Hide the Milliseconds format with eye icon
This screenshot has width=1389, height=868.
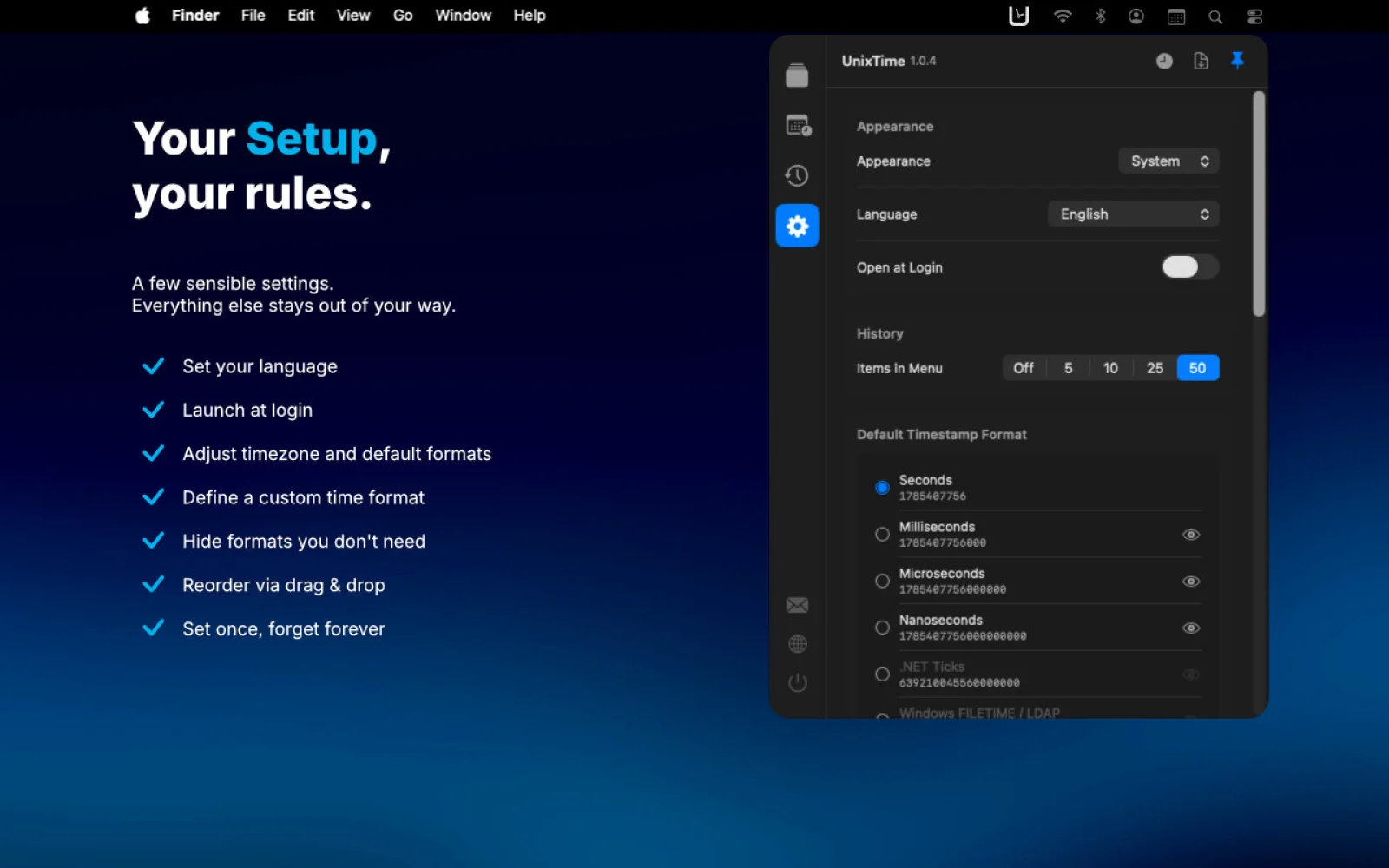point(1191,535)
